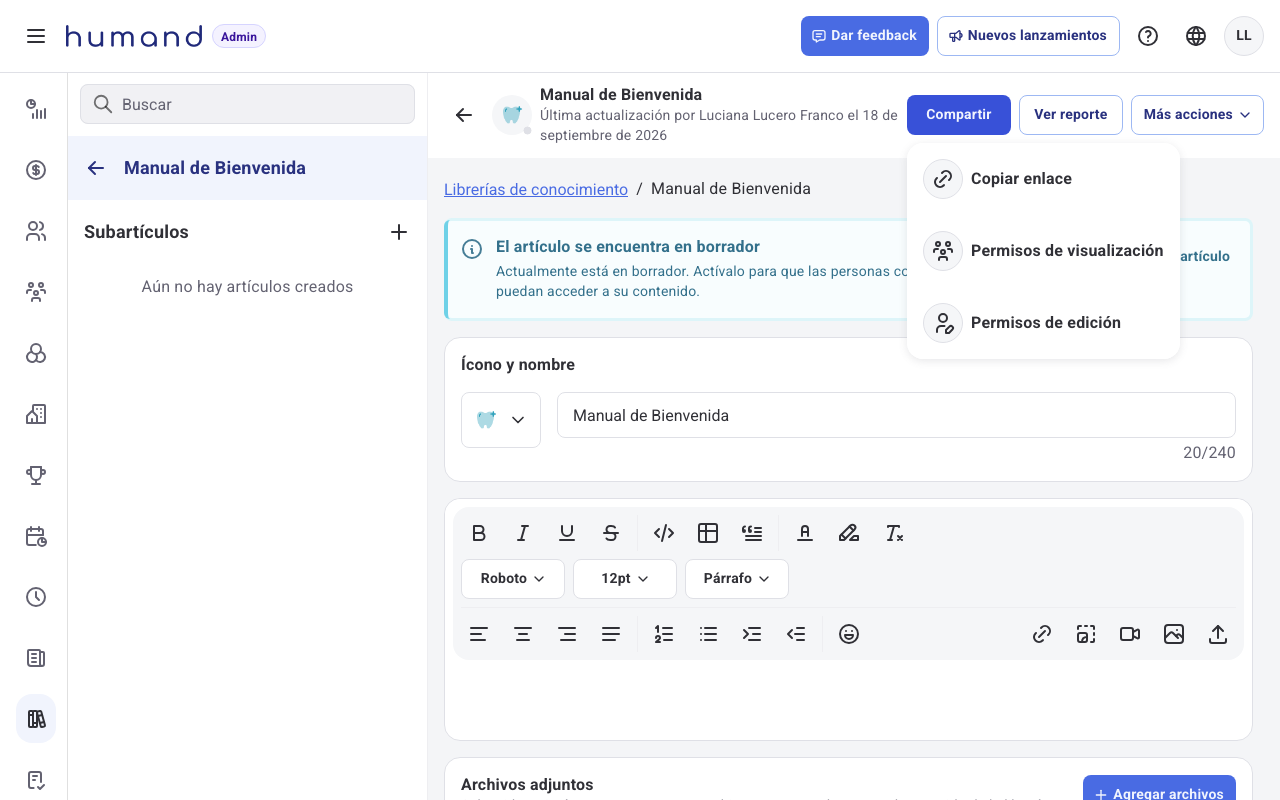The height and width of the screenshot is (800, 1280).
Task: Go back using arrow next to article title
Action: (x=463, y=115)
